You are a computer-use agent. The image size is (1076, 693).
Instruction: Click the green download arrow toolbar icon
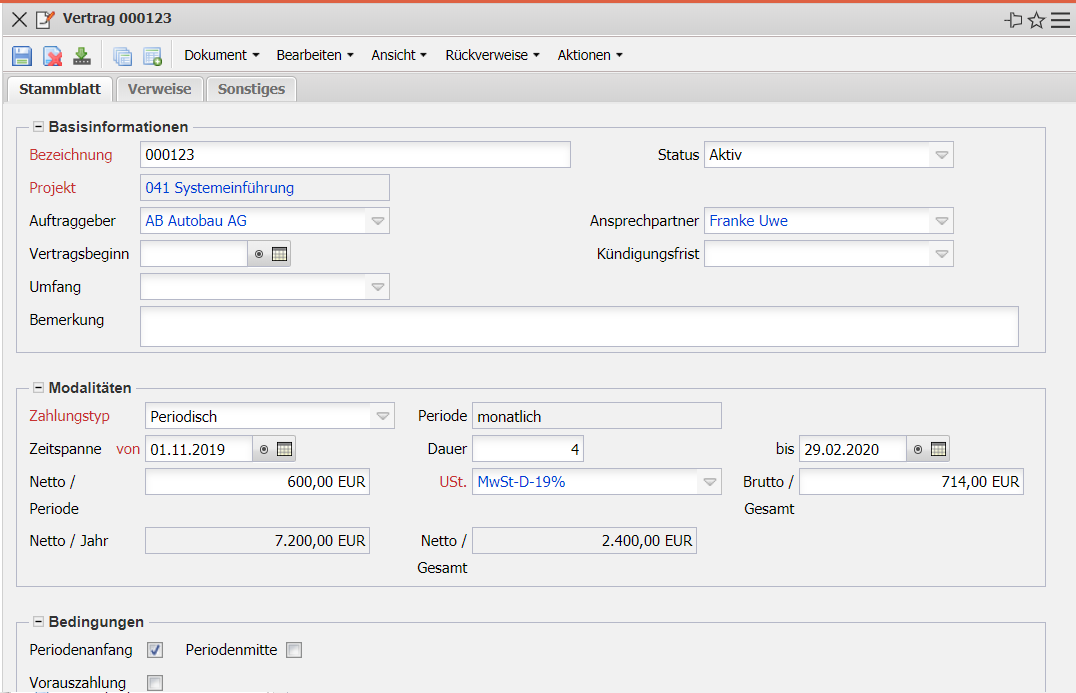[81, 56]
